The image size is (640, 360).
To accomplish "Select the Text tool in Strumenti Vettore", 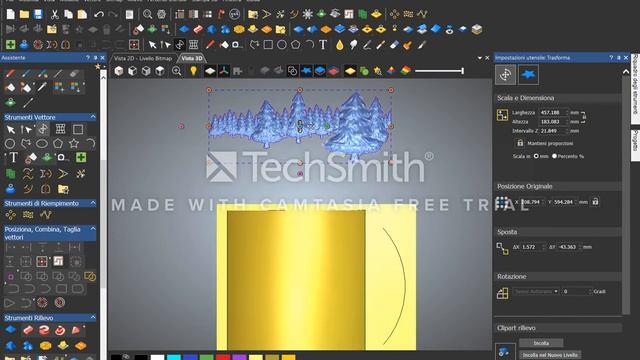I will (x=13, y=158).
